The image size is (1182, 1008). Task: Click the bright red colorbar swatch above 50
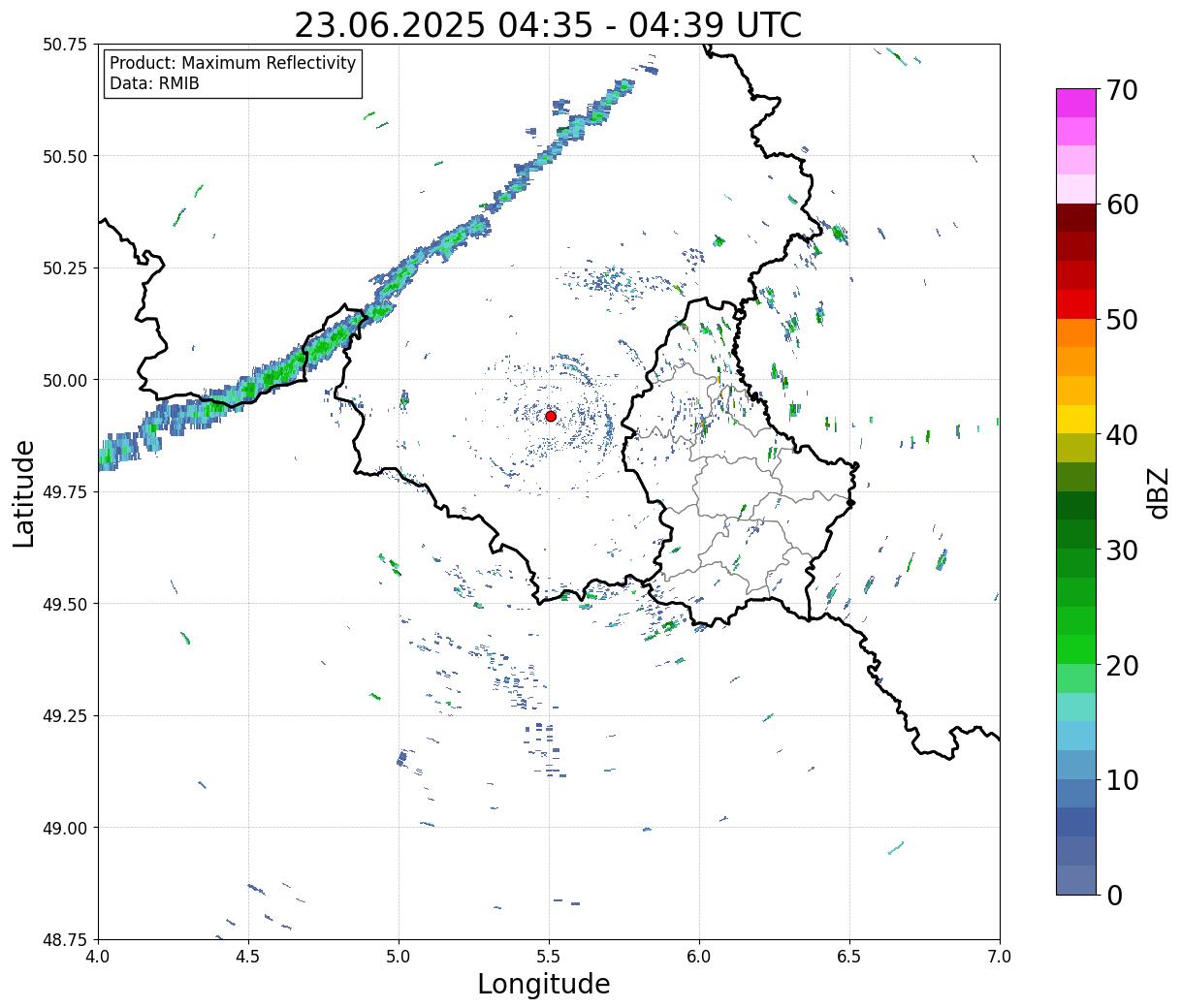coord(1076,304)
